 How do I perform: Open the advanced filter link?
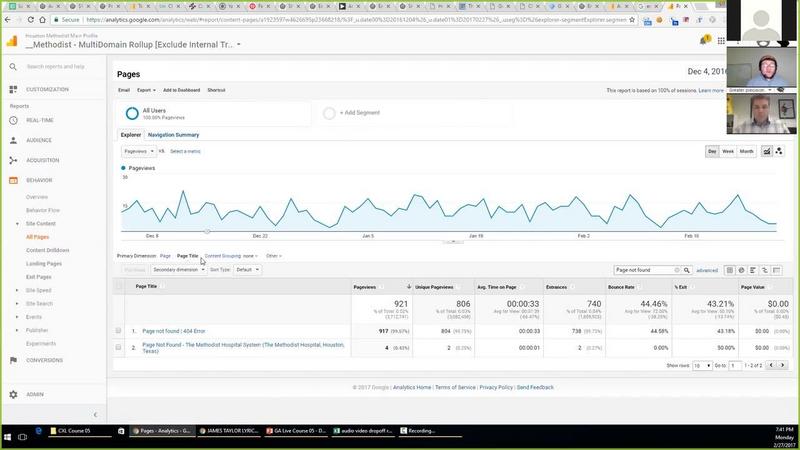[x=707, y=270]
